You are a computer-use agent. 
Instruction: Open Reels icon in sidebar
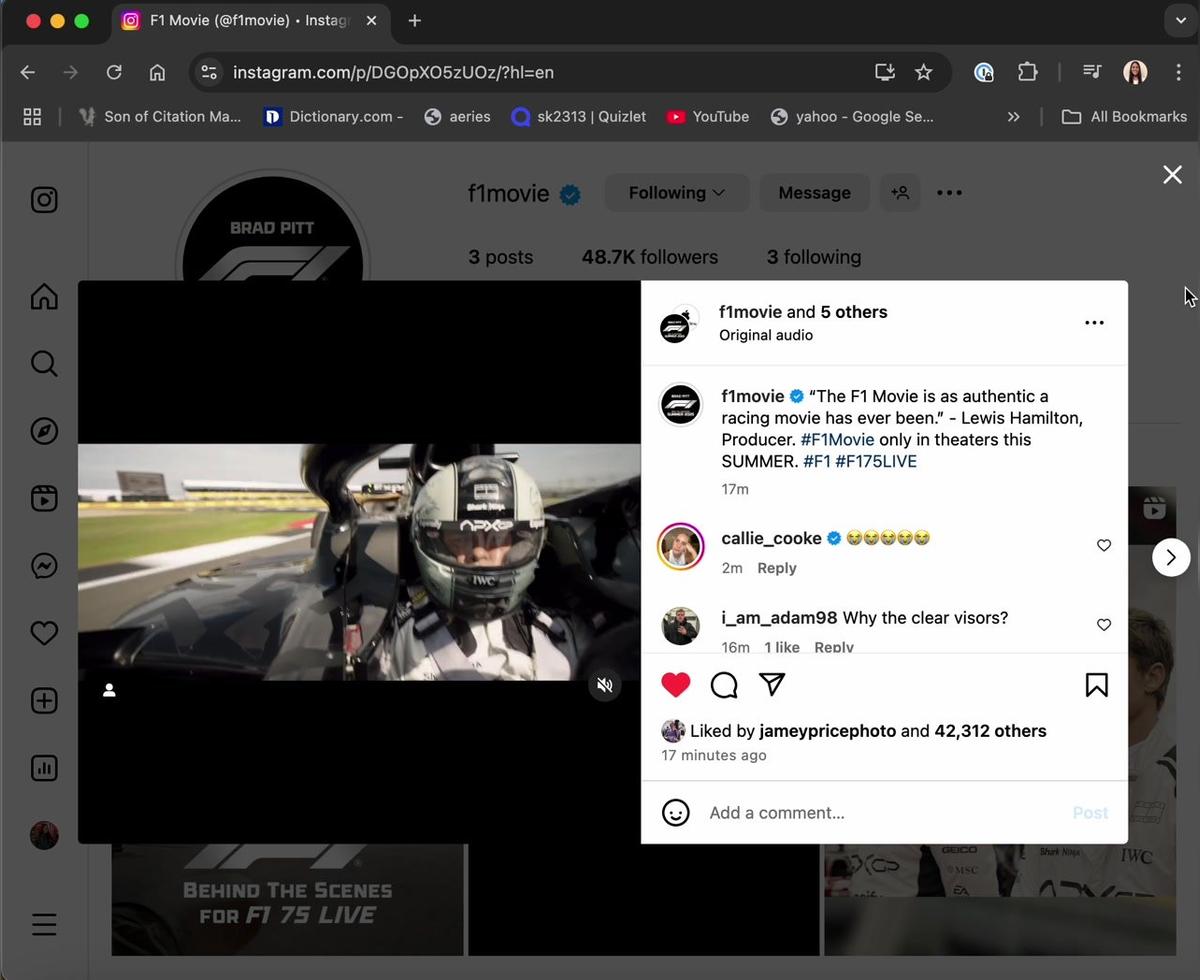[x=44, y=498]
